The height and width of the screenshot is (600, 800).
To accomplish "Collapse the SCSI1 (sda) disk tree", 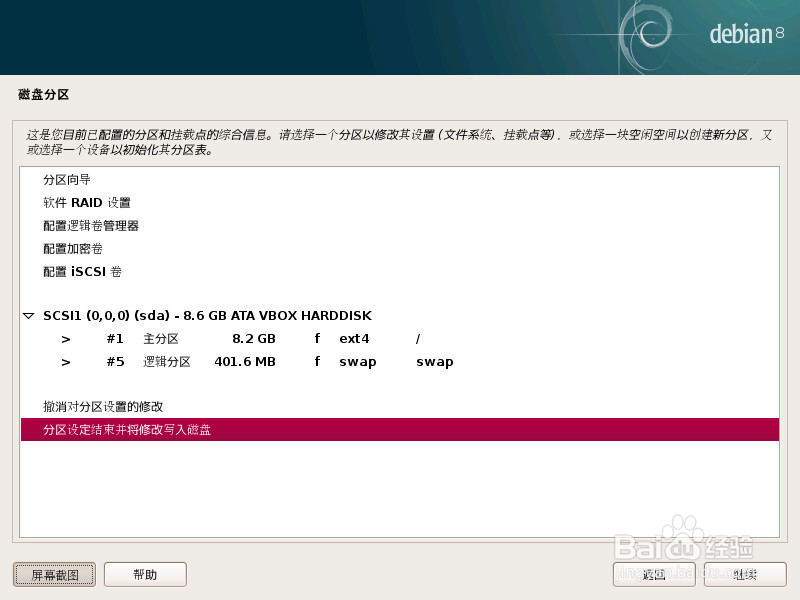I will click(x=28, y=315).
